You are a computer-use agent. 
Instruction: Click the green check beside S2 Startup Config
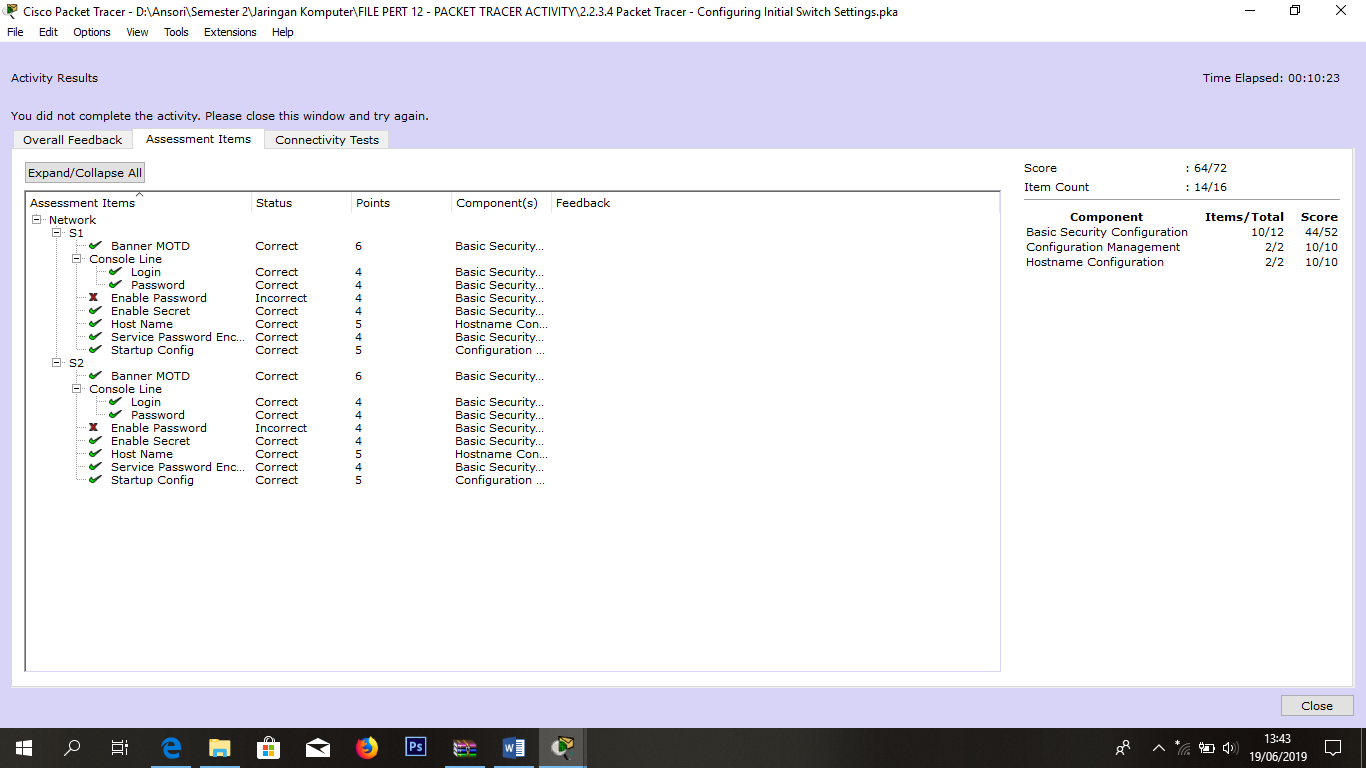[95, 479]
